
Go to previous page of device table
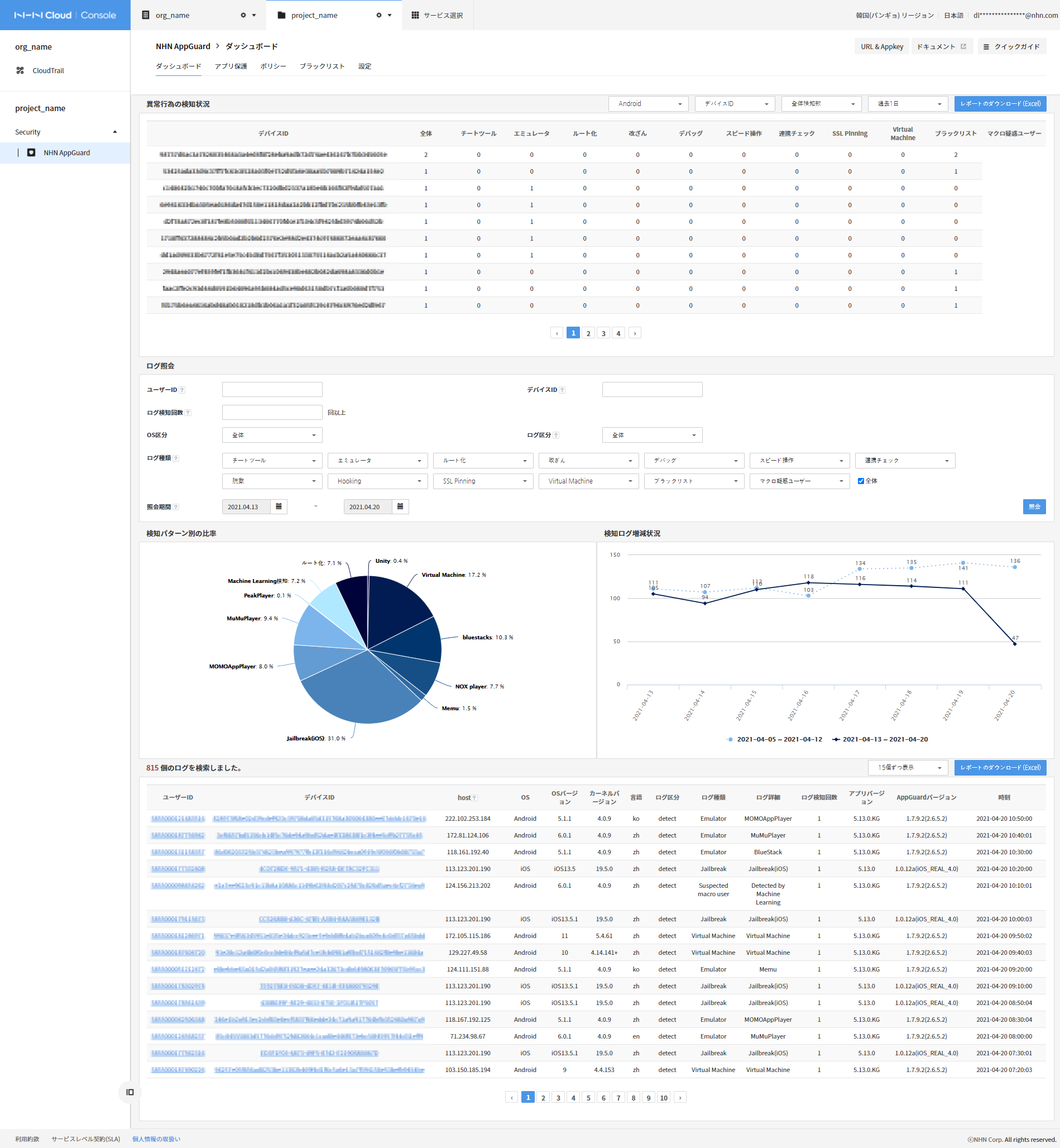click(557, 333)
